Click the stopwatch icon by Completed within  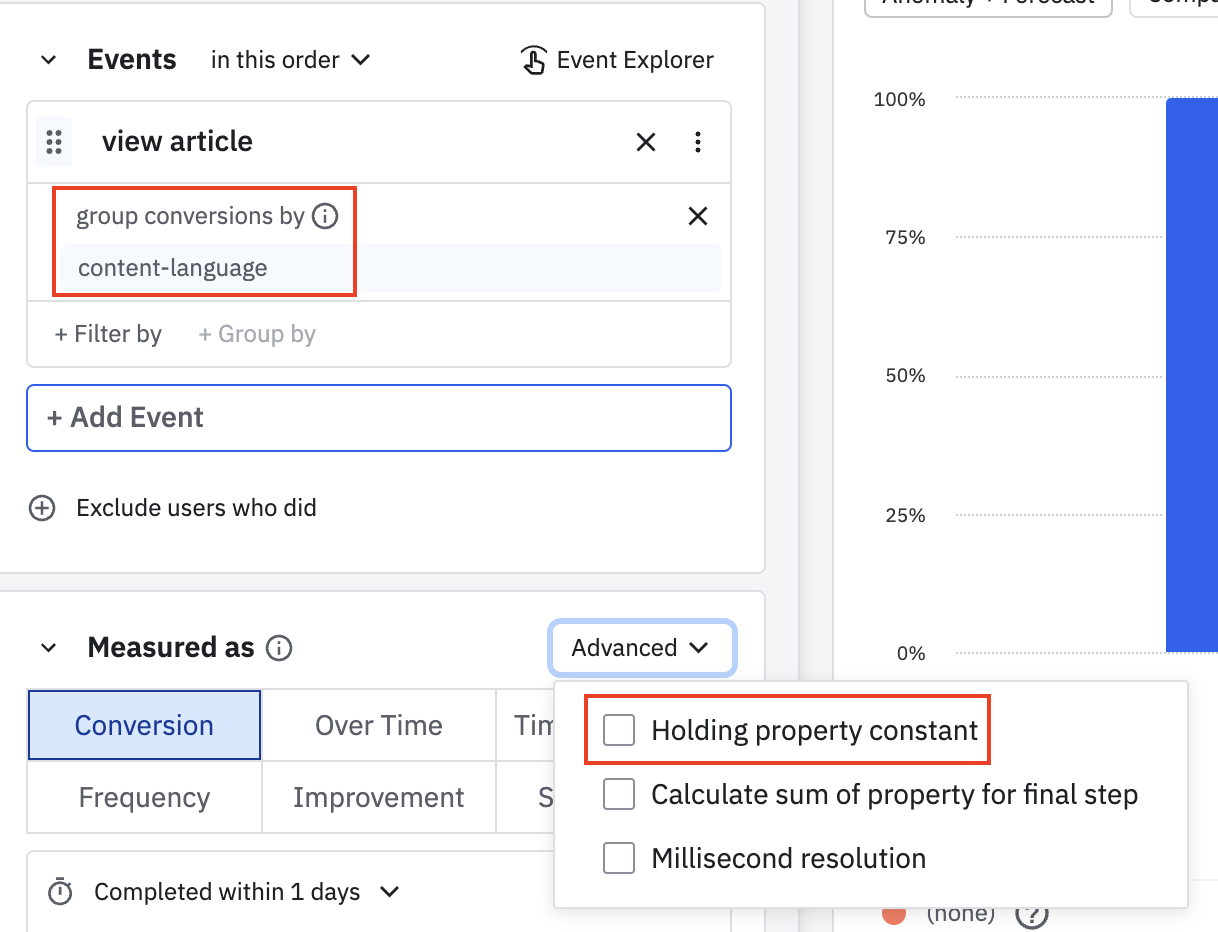61,891
